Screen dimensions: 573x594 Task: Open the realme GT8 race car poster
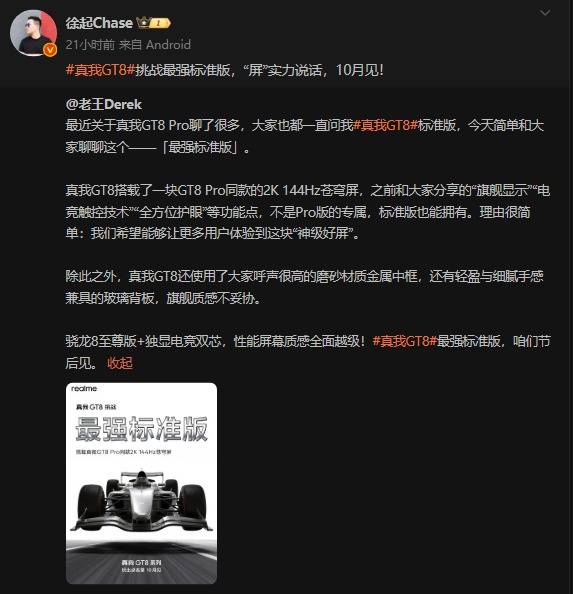click(142, 483)
